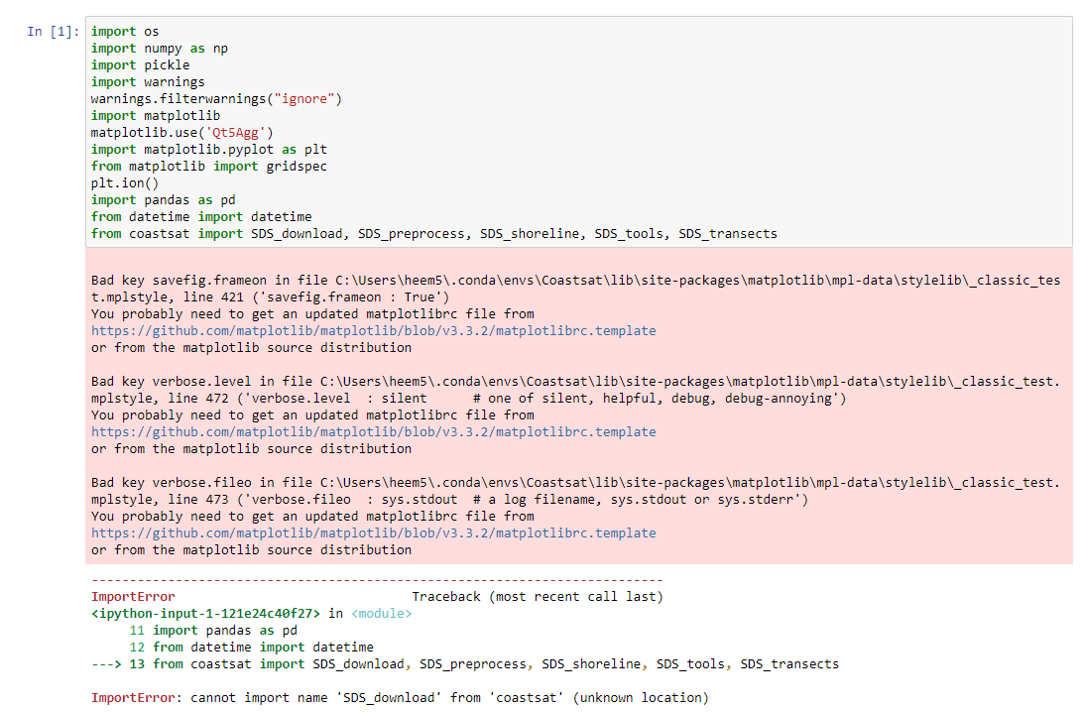Click the ipython-input traceback source link
This screenshot has height=721, width=1082.
click(x=208, y=613)
